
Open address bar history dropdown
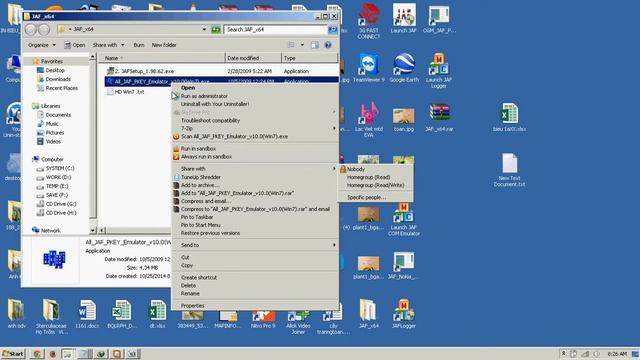coord(204,29)
